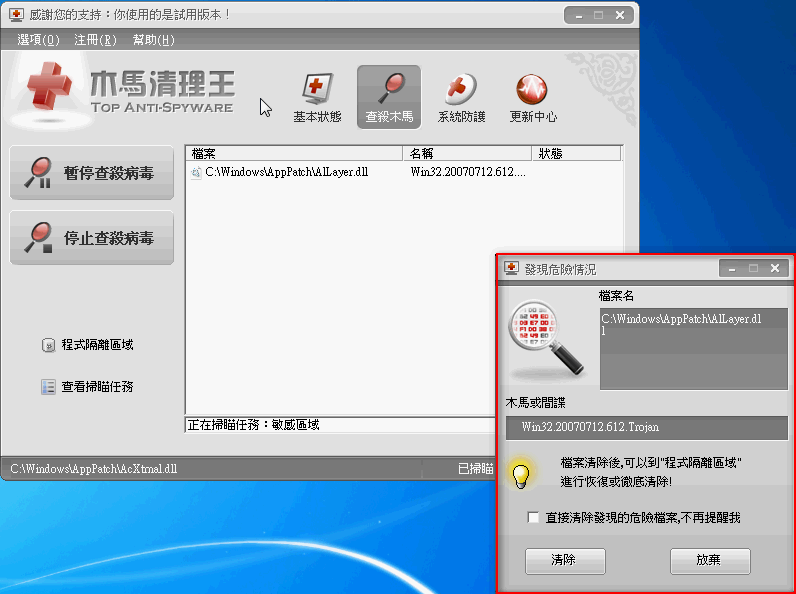The image size is (796, 594).
Task: Open the 幫助(H) menu
Action: (153, 40)
